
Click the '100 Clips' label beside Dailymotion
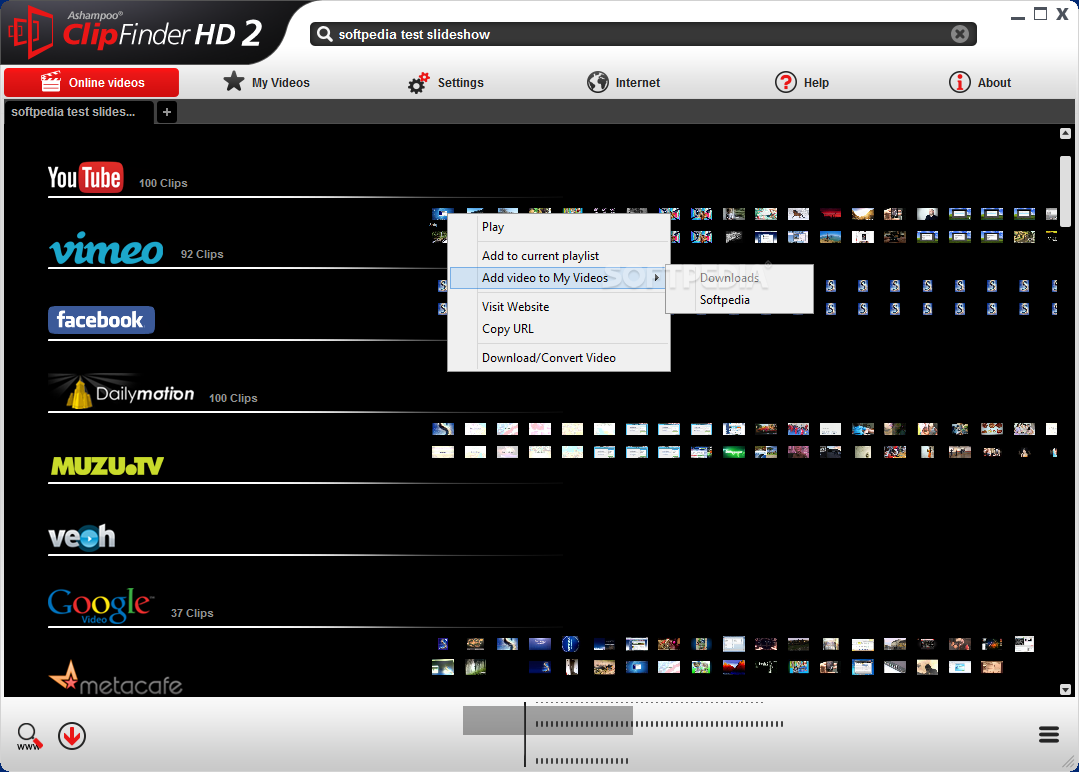point(233,398)
